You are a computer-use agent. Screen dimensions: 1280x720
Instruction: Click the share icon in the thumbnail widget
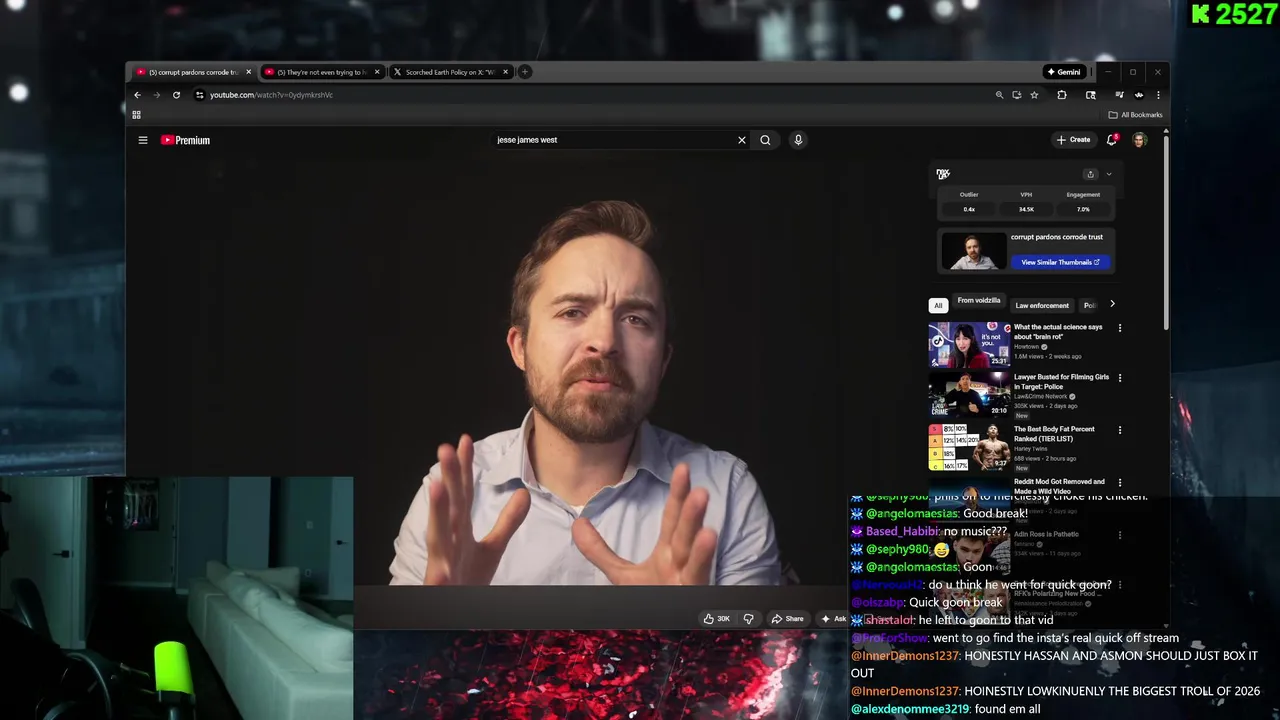tap(1090, 174)
